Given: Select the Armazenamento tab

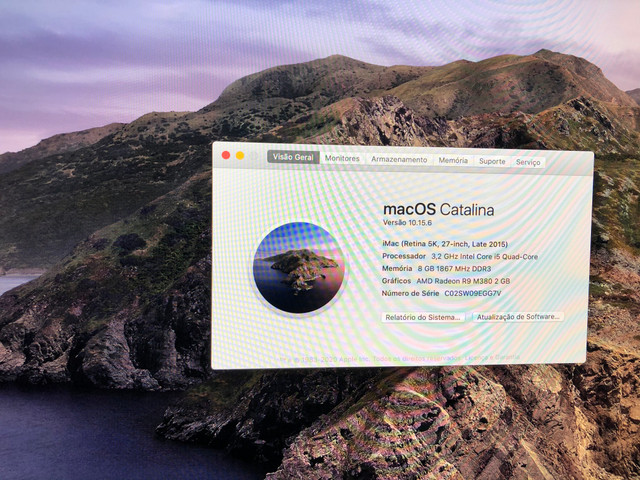Looking at the screenshot, I should pyautogui.click(x=399, y=160).
